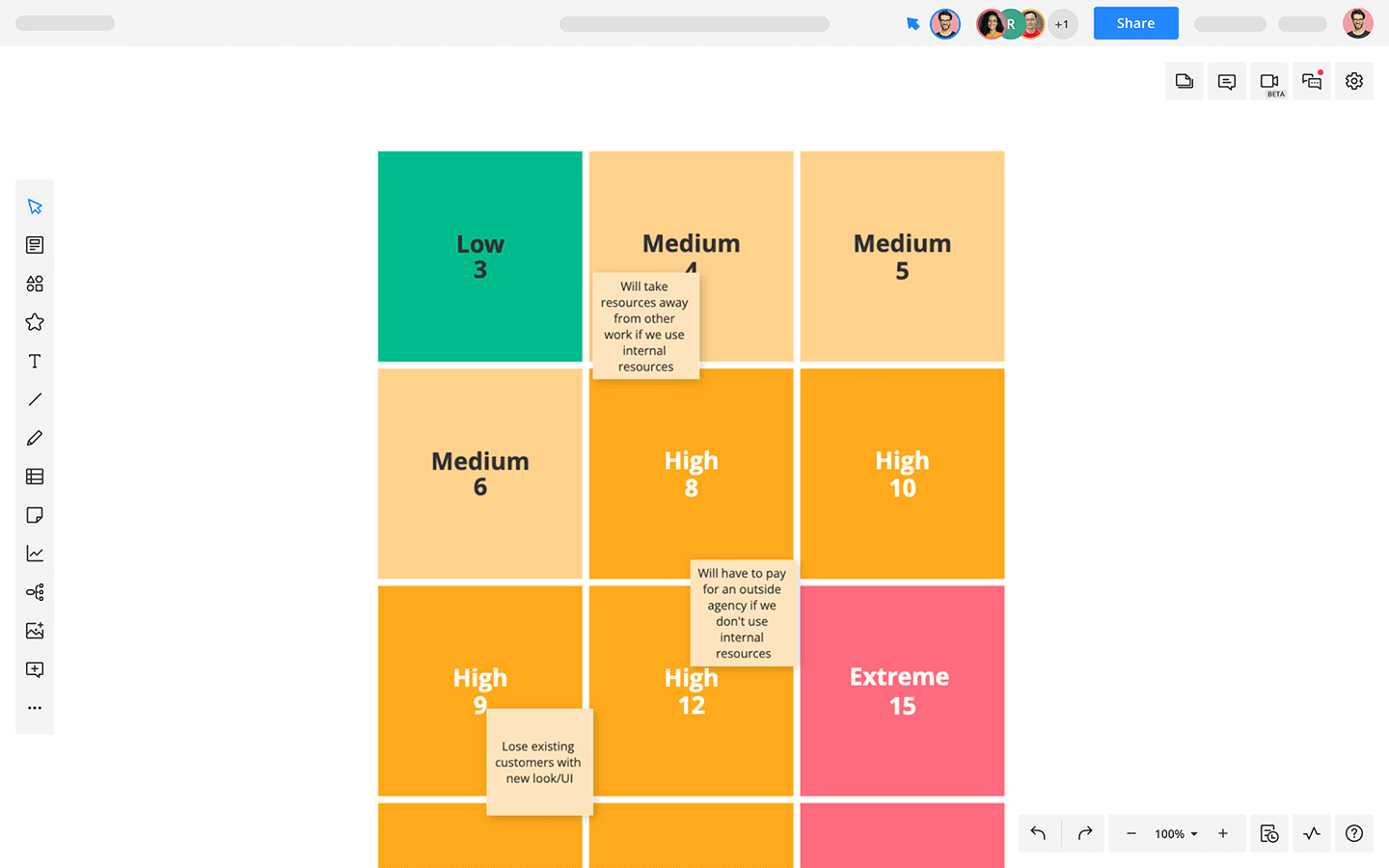
Task: Add a sticky note from sidebar
Action: click(35, 515)
